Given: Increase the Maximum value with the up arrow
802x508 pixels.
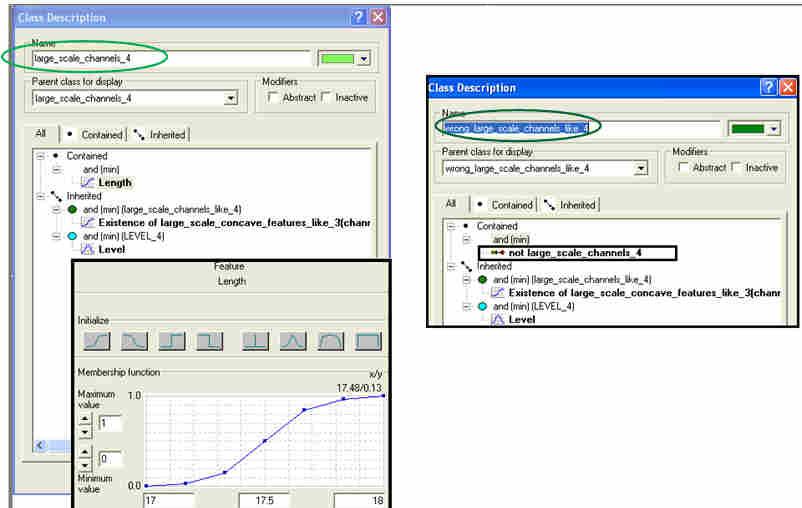Looking at the screenshot, I should (x=85, y=419).
